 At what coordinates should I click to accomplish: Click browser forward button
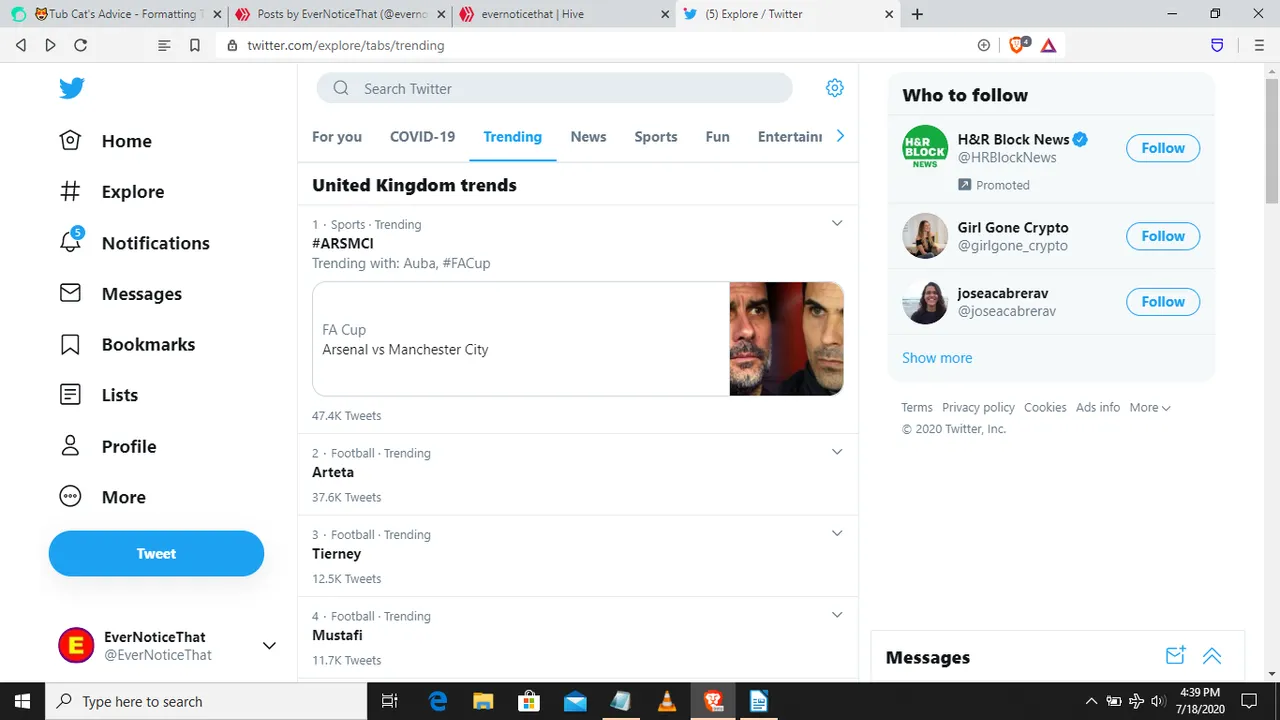click(50, 45)
